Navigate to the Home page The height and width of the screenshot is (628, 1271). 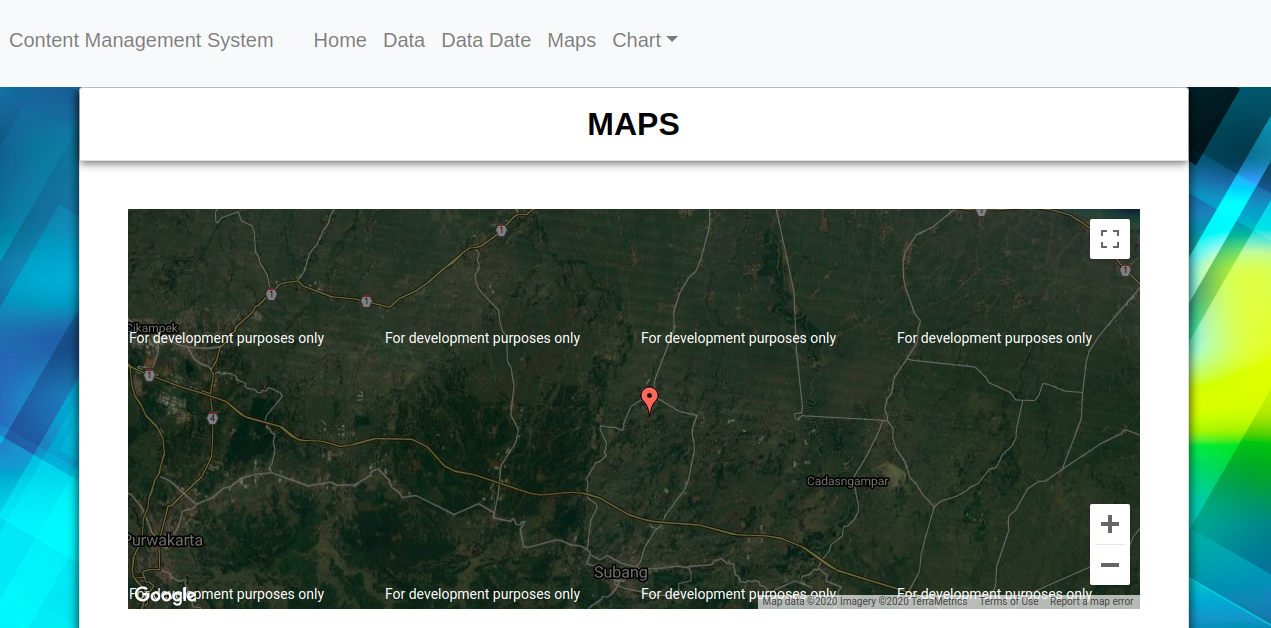click(340, 40)
